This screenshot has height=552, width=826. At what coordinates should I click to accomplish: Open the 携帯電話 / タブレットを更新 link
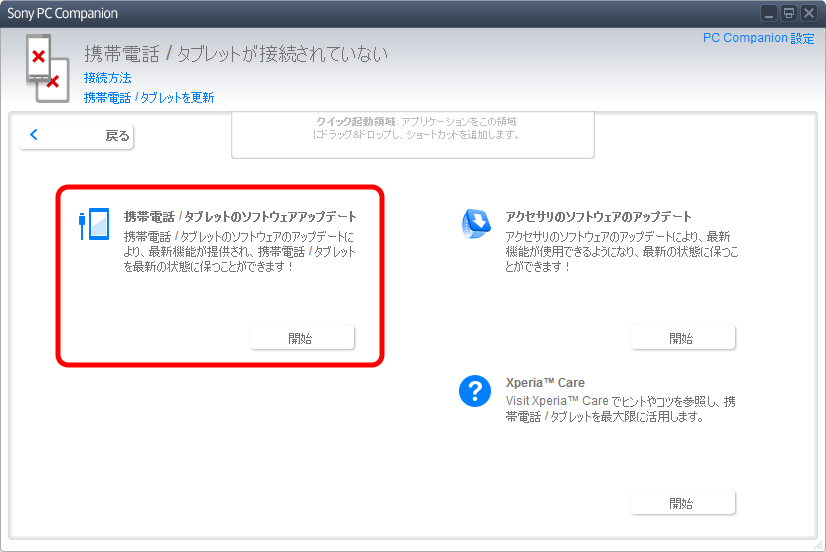tap(149, 97)
